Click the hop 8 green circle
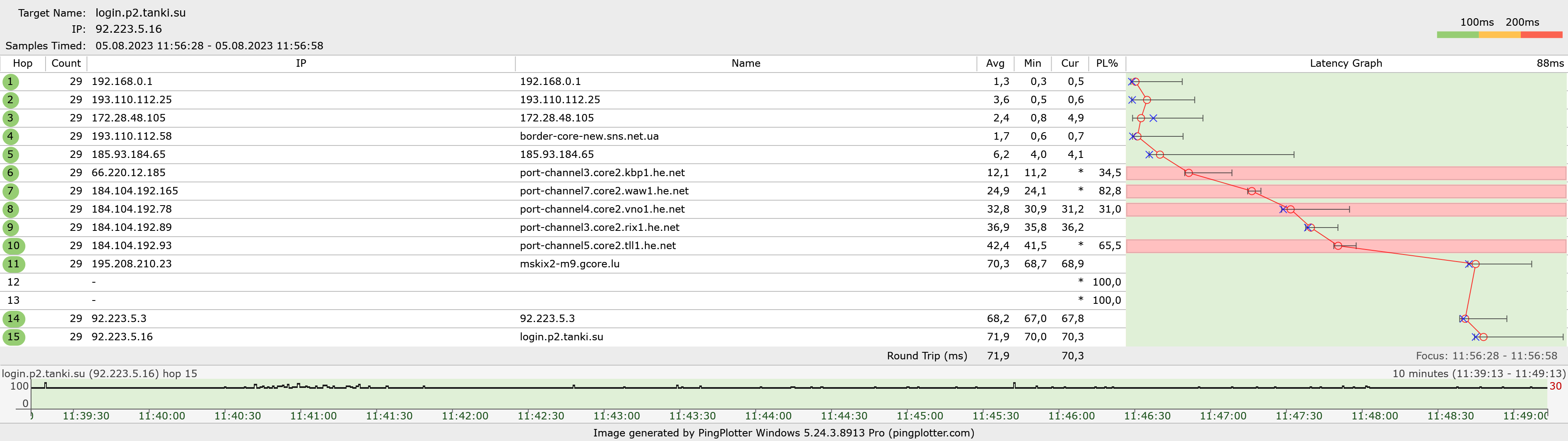 tap(10, 210)
